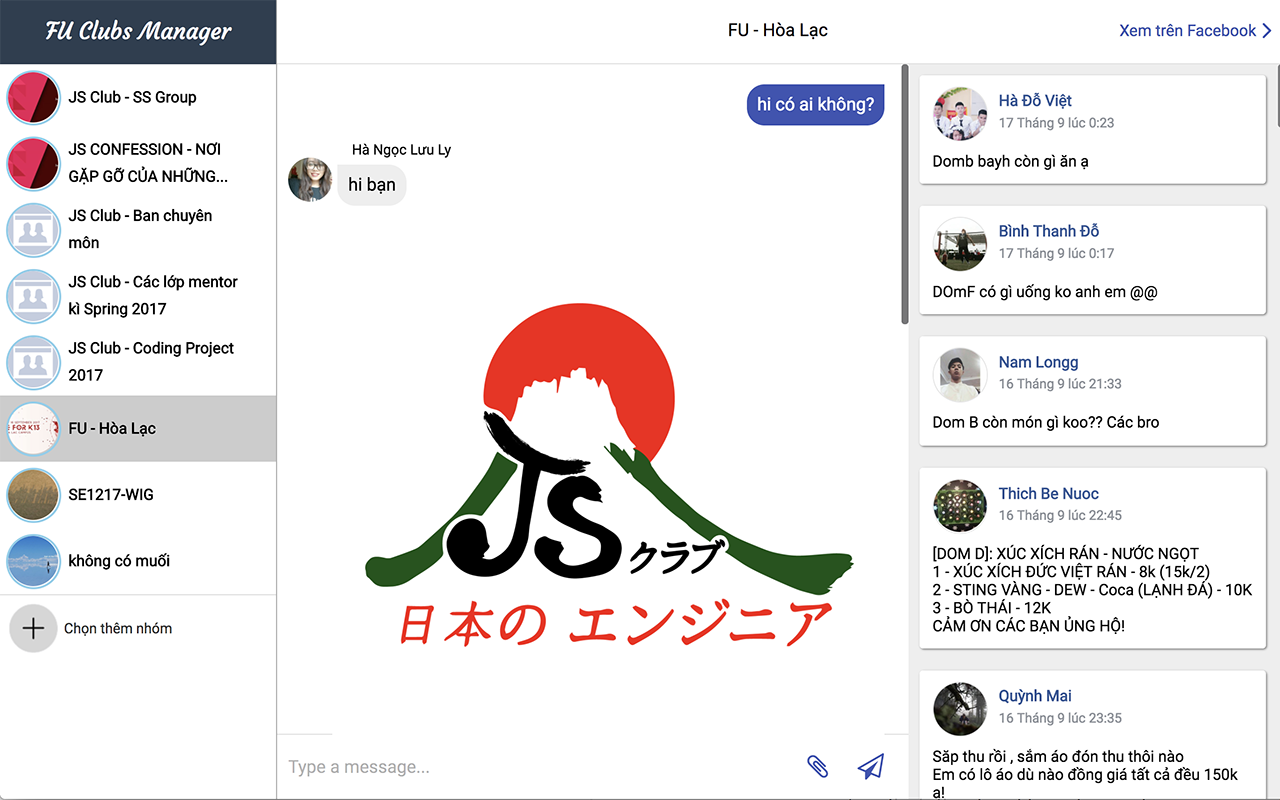Click the FU Clubs Manager title
Image resolution: width=1280 pixels, height=800 pixels.
tap(138, 31)
